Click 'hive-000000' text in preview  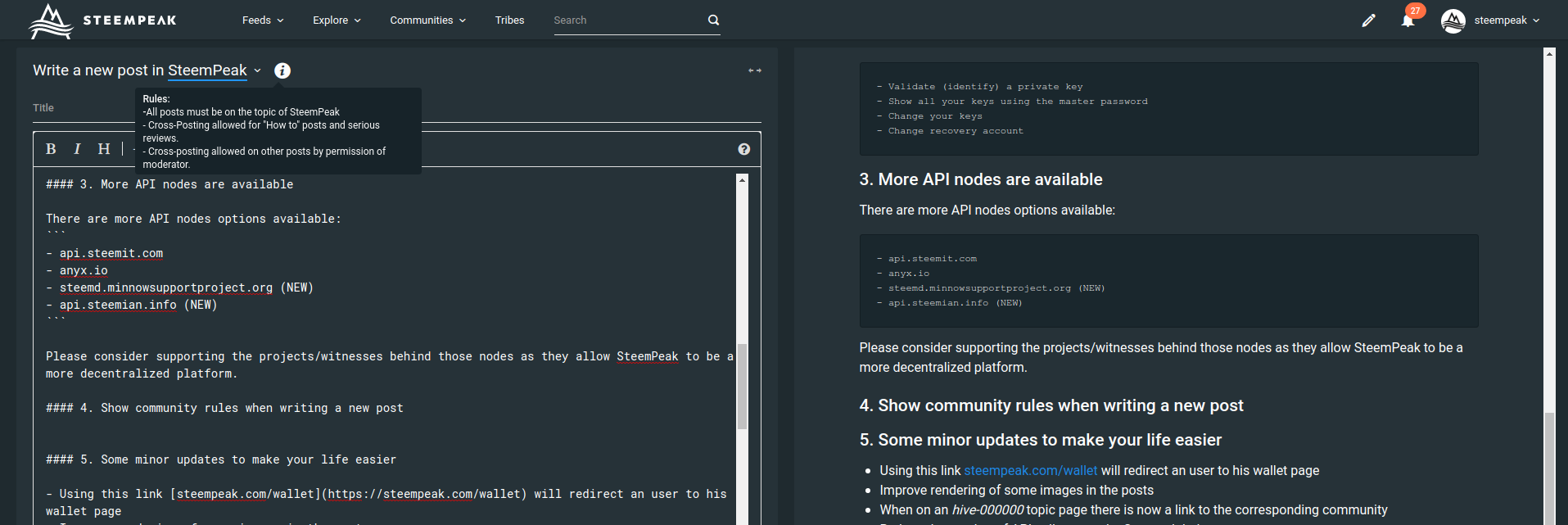tap(987, 510)
